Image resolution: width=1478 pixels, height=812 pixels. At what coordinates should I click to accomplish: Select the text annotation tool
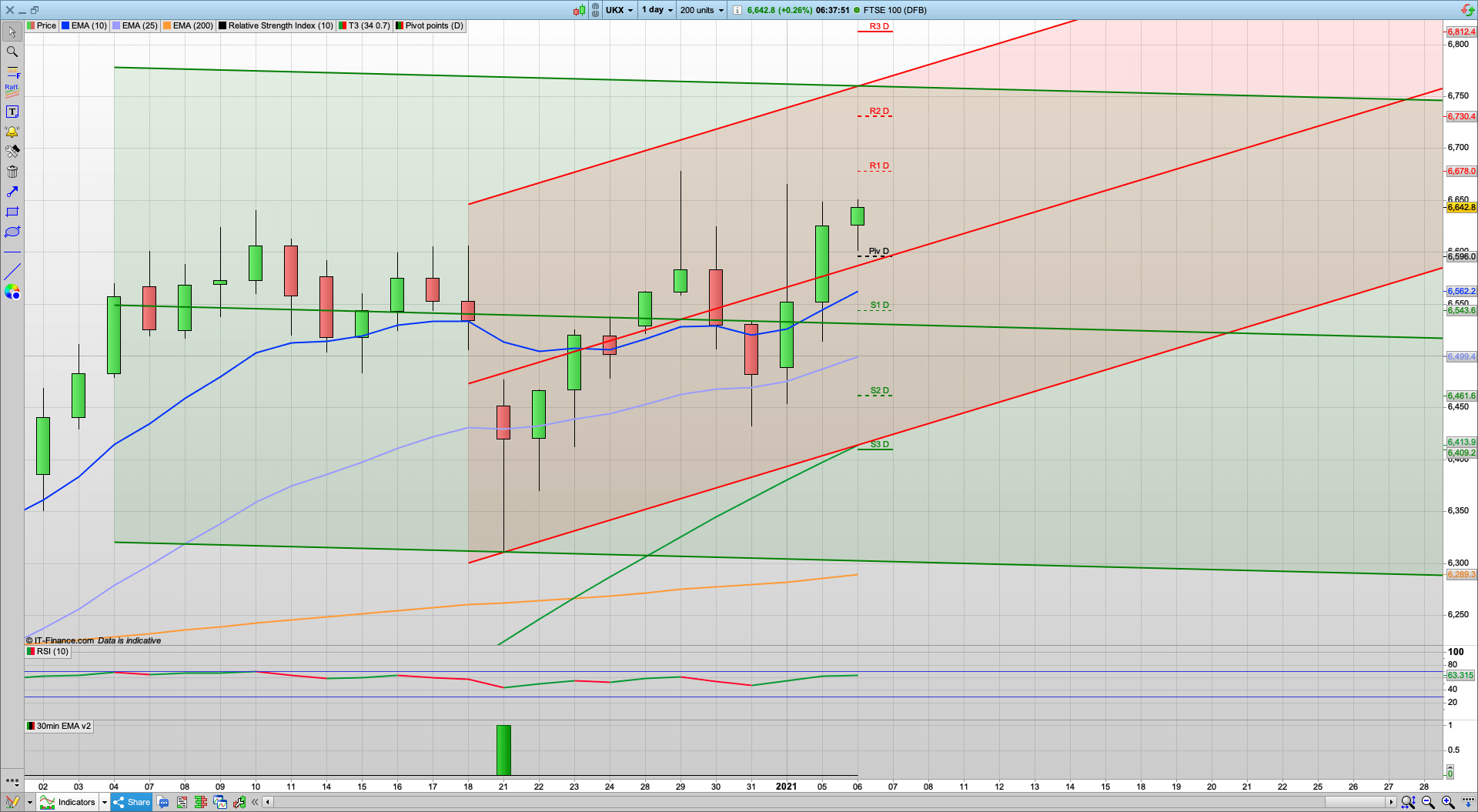pyautogui.click(x=12, y=112)
